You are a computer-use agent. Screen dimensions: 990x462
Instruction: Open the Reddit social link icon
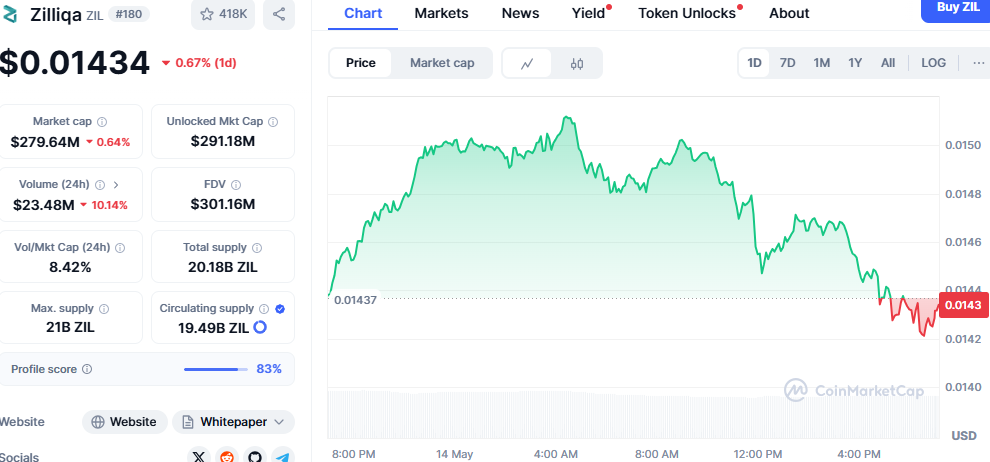pyautogui.click(x=227, y=457)
